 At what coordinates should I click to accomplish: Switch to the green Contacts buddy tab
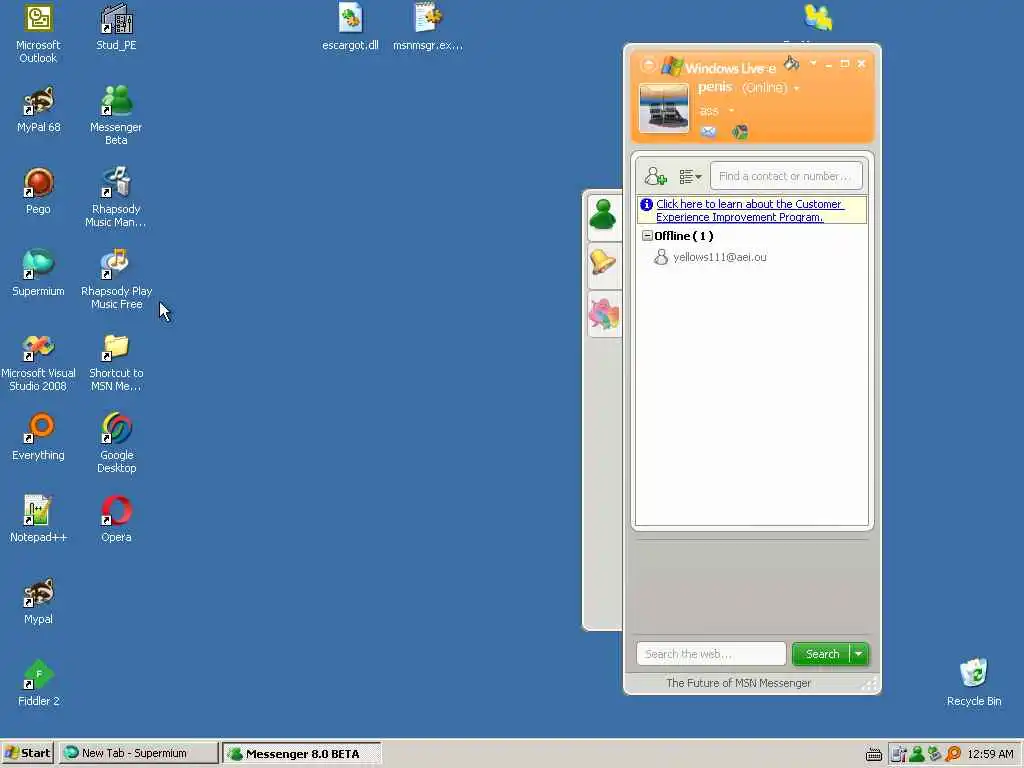[x=602, y=215]
